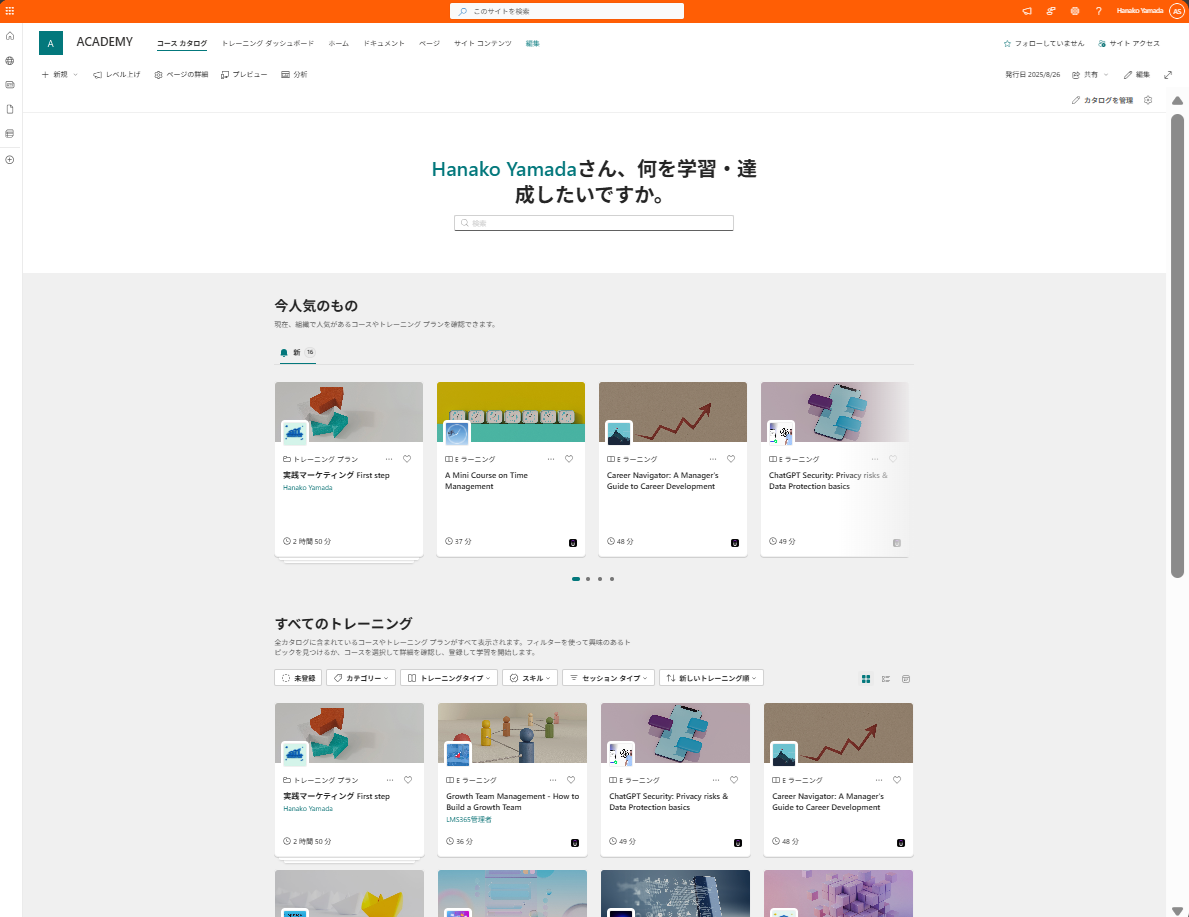Click the globe icon in left sidebar
Image resolution: width=1189 pixels, height=917 pixels.
point(10,61)
